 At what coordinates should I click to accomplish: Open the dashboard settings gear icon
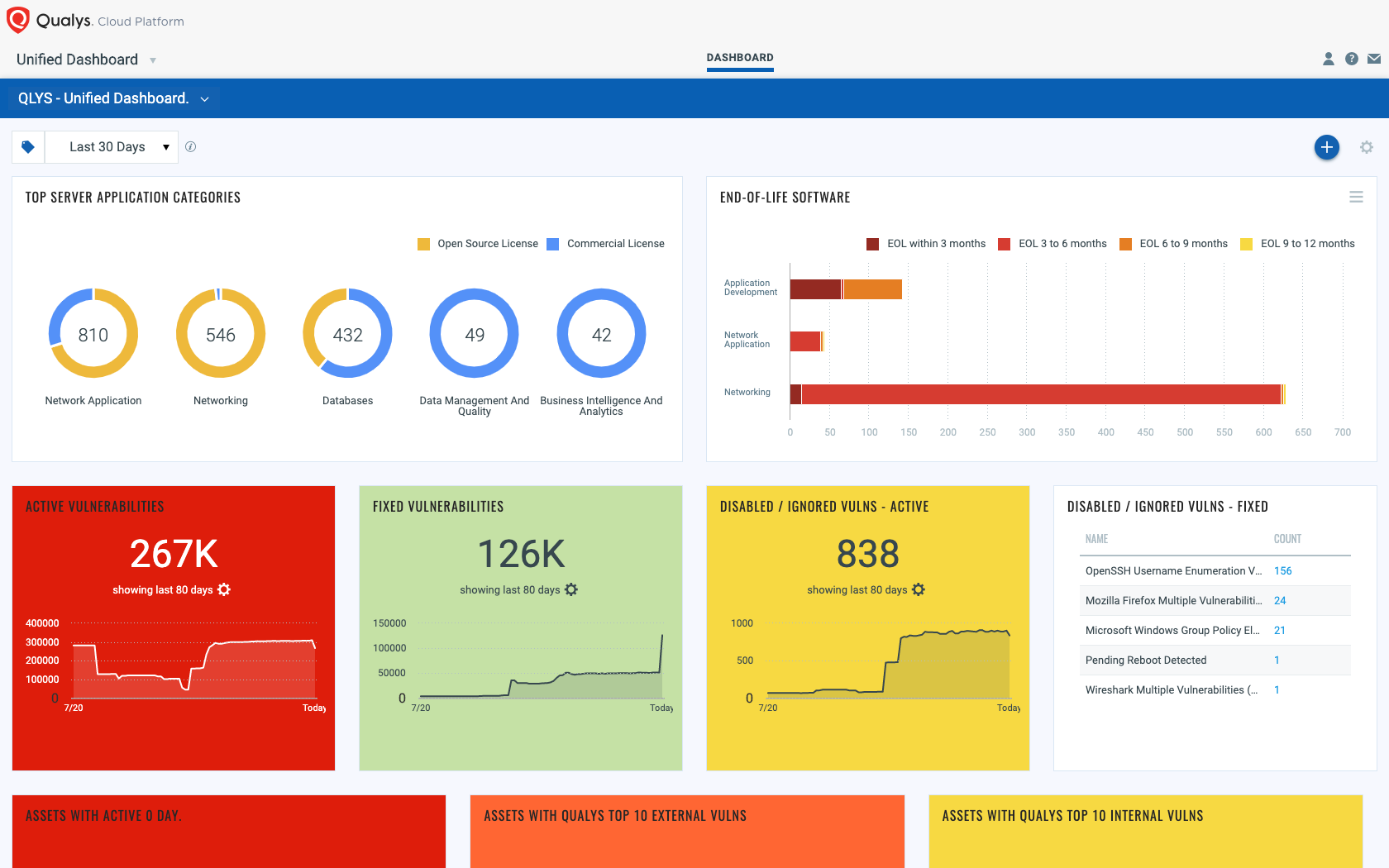(x=1366, y=146)
